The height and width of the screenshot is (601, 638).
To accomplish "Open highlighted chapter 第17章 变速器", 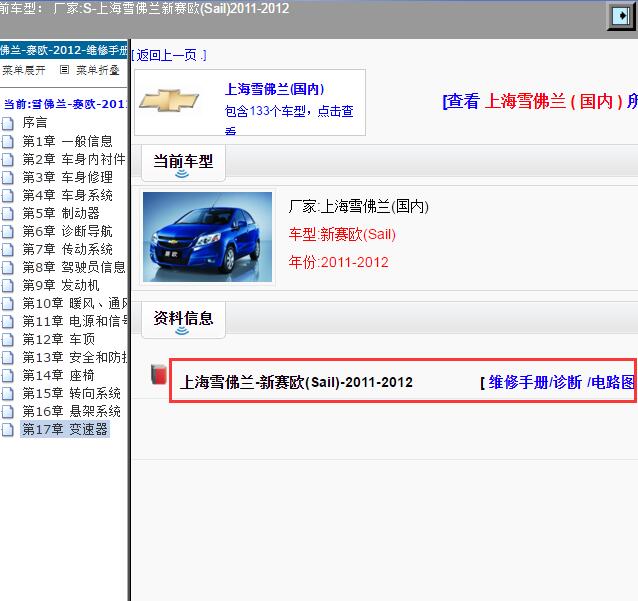I will [65, 429].
